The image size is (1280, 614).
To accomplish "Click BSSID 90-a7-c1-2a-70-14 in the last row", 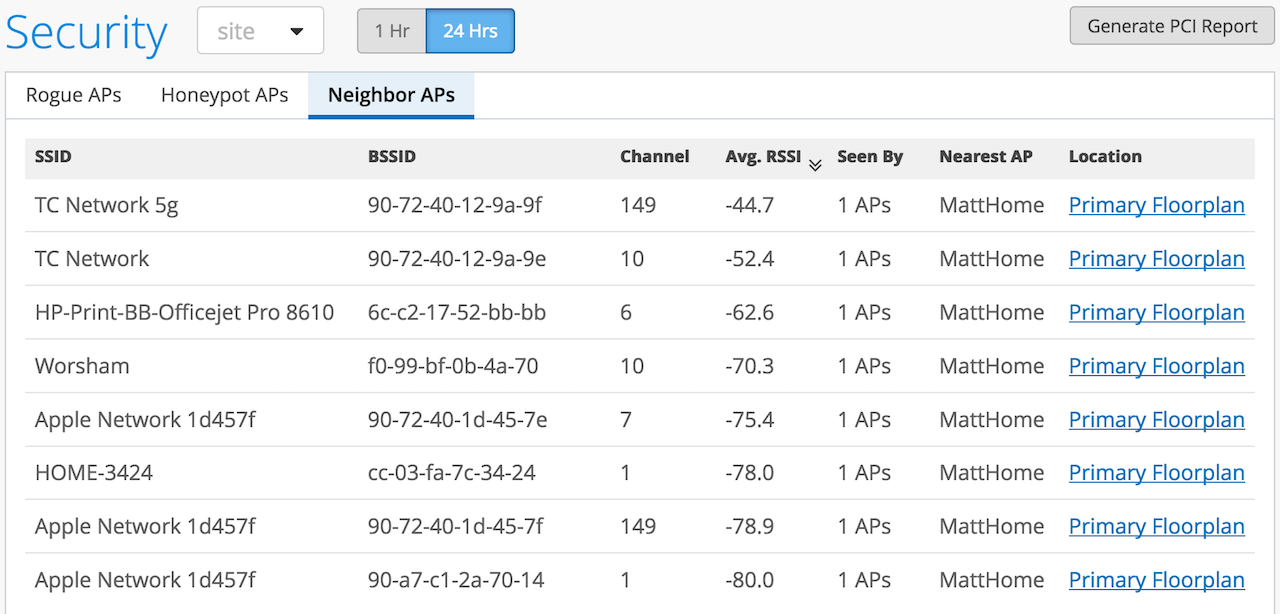I will tap(456, 580).
